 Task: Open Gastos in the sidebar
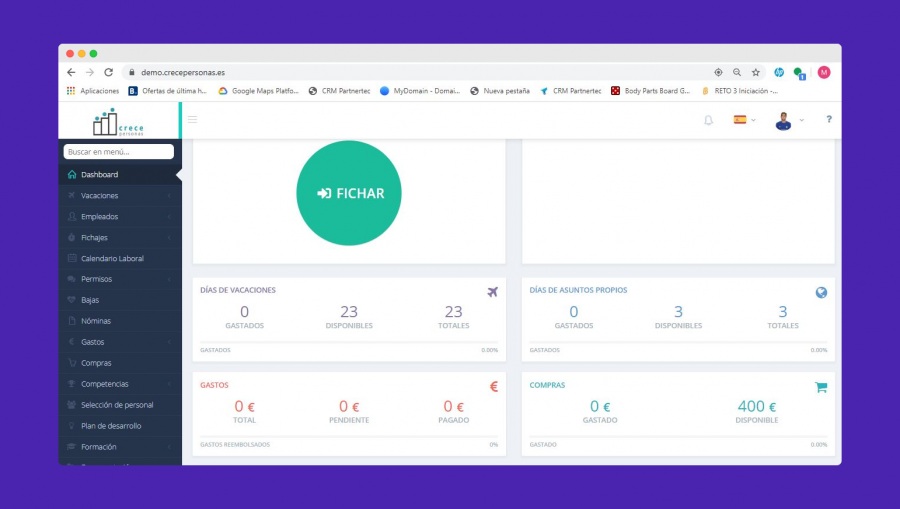pyautogui.click(x=120, y=342)
